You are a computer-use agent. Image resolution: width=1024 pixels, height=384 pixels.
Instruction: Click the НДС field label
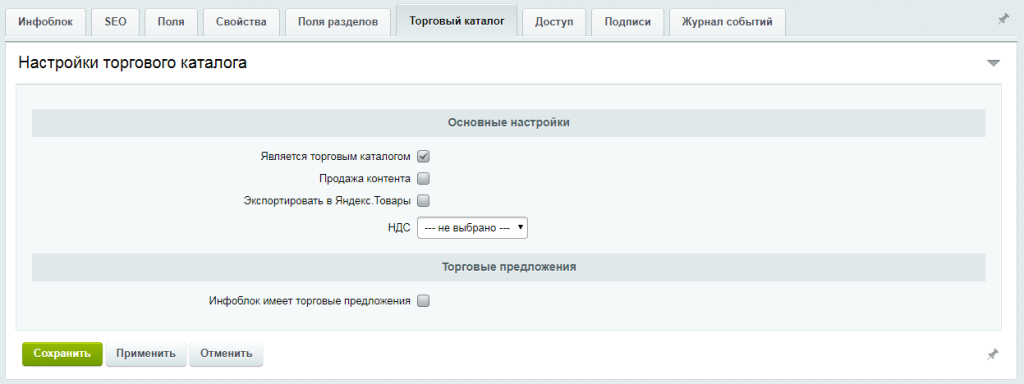click(399, 228)
